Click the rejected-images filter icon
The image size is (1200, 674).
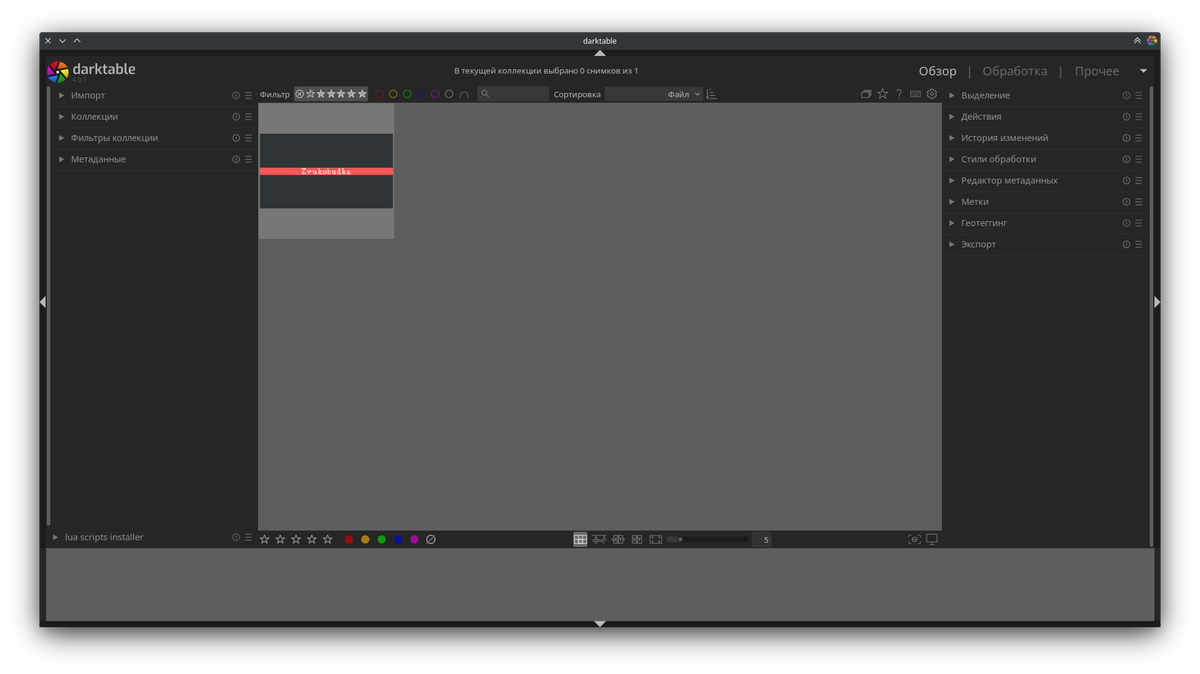pos(299,94)
